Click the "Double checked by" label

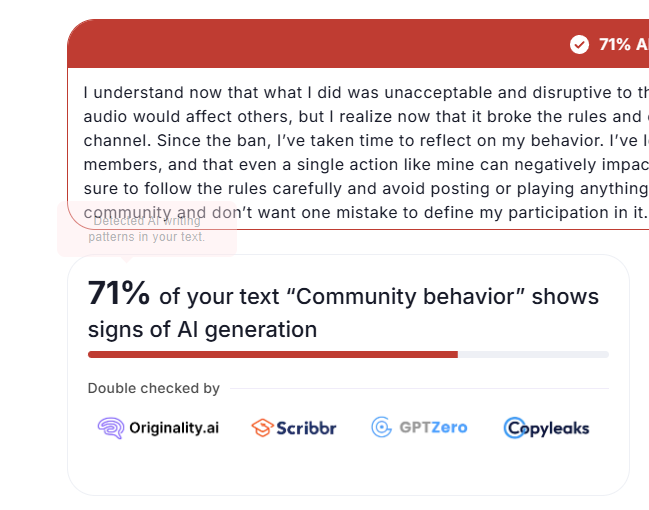pyautogui.click(x=154, y=388)
